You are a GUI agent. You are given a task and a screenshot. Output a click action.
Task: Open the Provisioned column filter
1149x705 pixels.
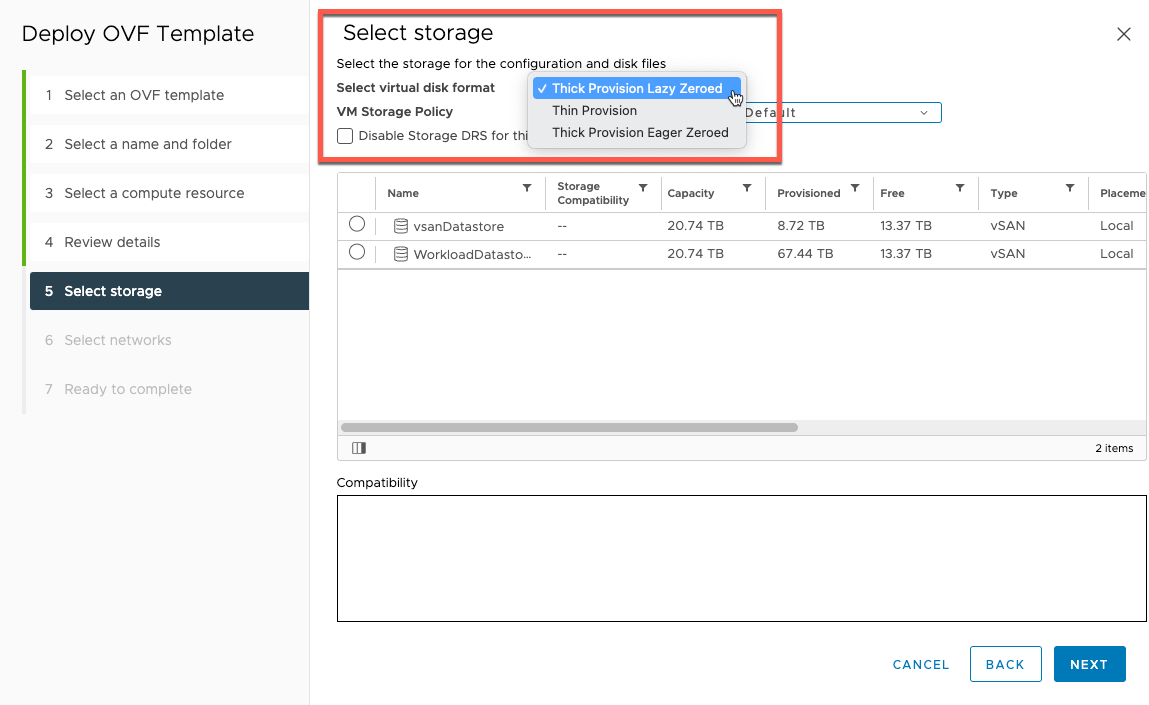[x=854, y=187]
